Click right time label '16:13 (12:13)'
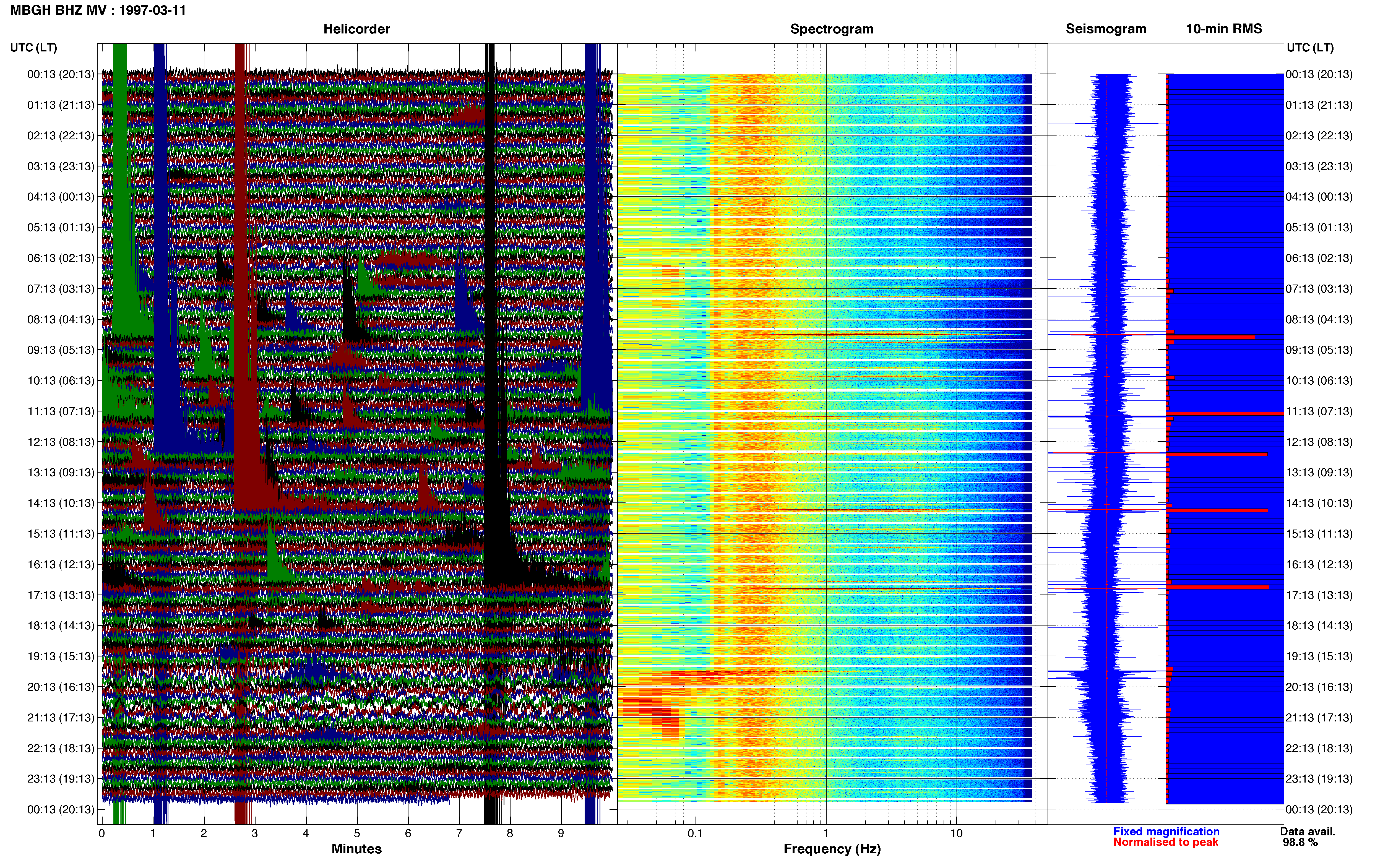This screenshot has height=868, width=1388. [1319, 564]
